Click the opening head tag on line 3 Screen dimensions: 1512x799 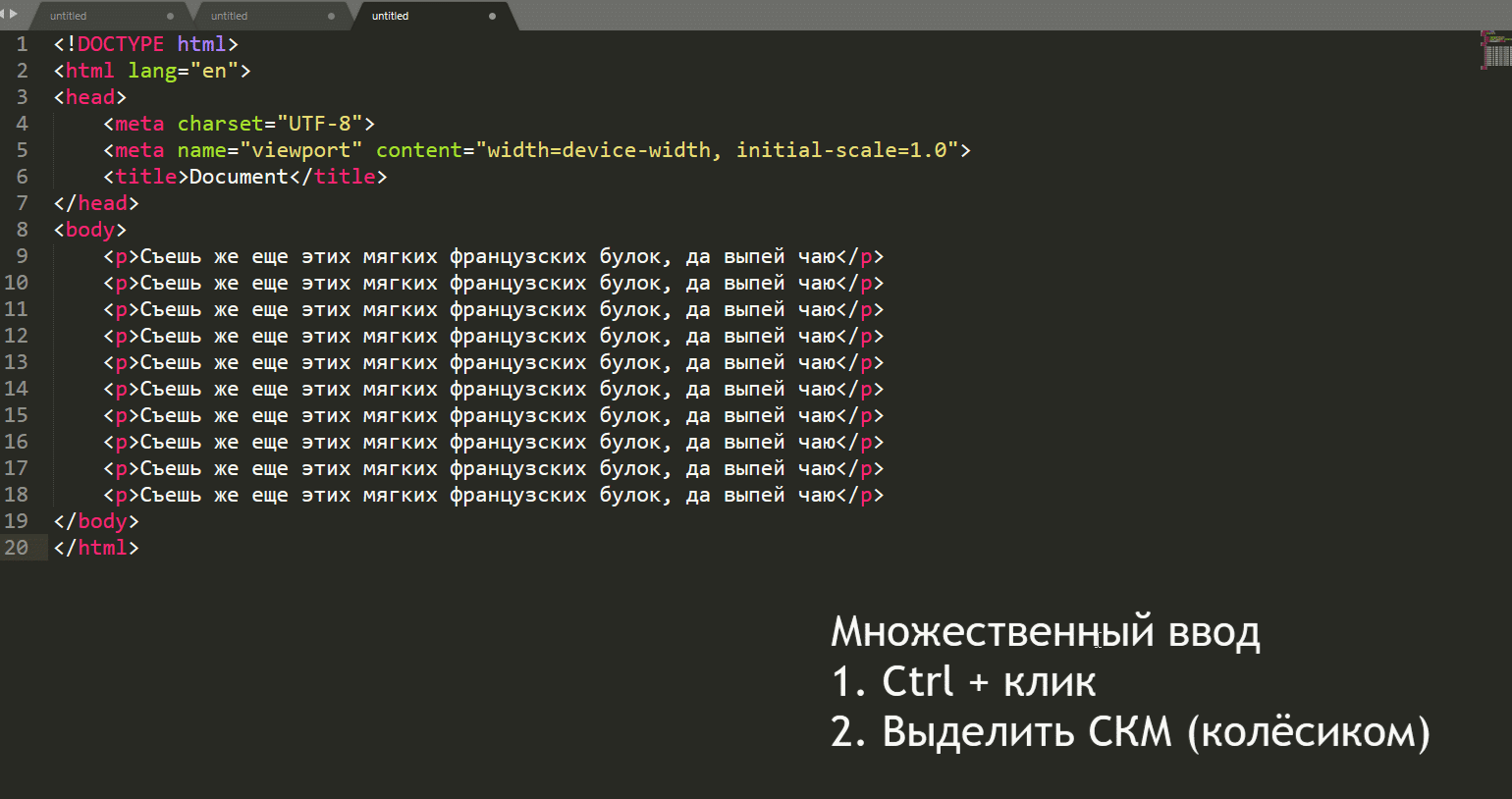90,97
